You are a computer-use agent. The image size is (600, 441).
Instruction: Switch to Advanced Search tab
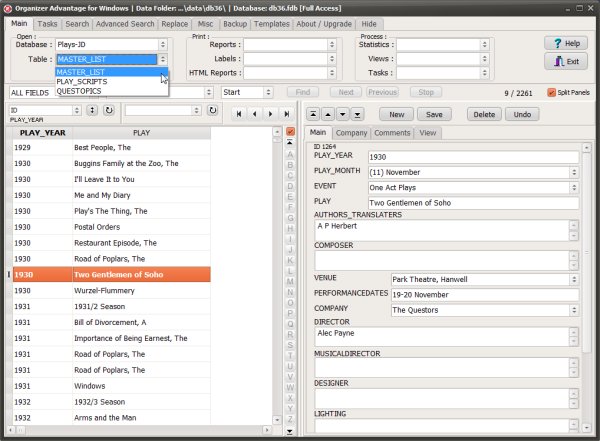tap(125, 24)
